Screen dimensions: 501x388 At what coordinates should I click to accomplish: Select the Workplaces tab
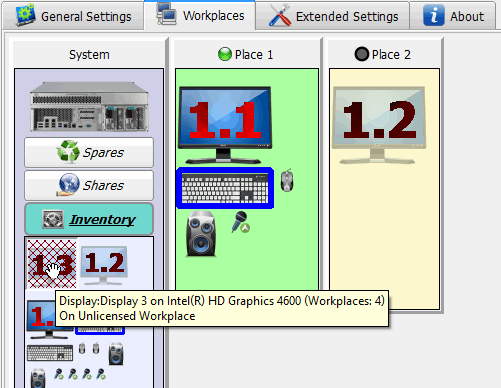click(x=200, y=15)
